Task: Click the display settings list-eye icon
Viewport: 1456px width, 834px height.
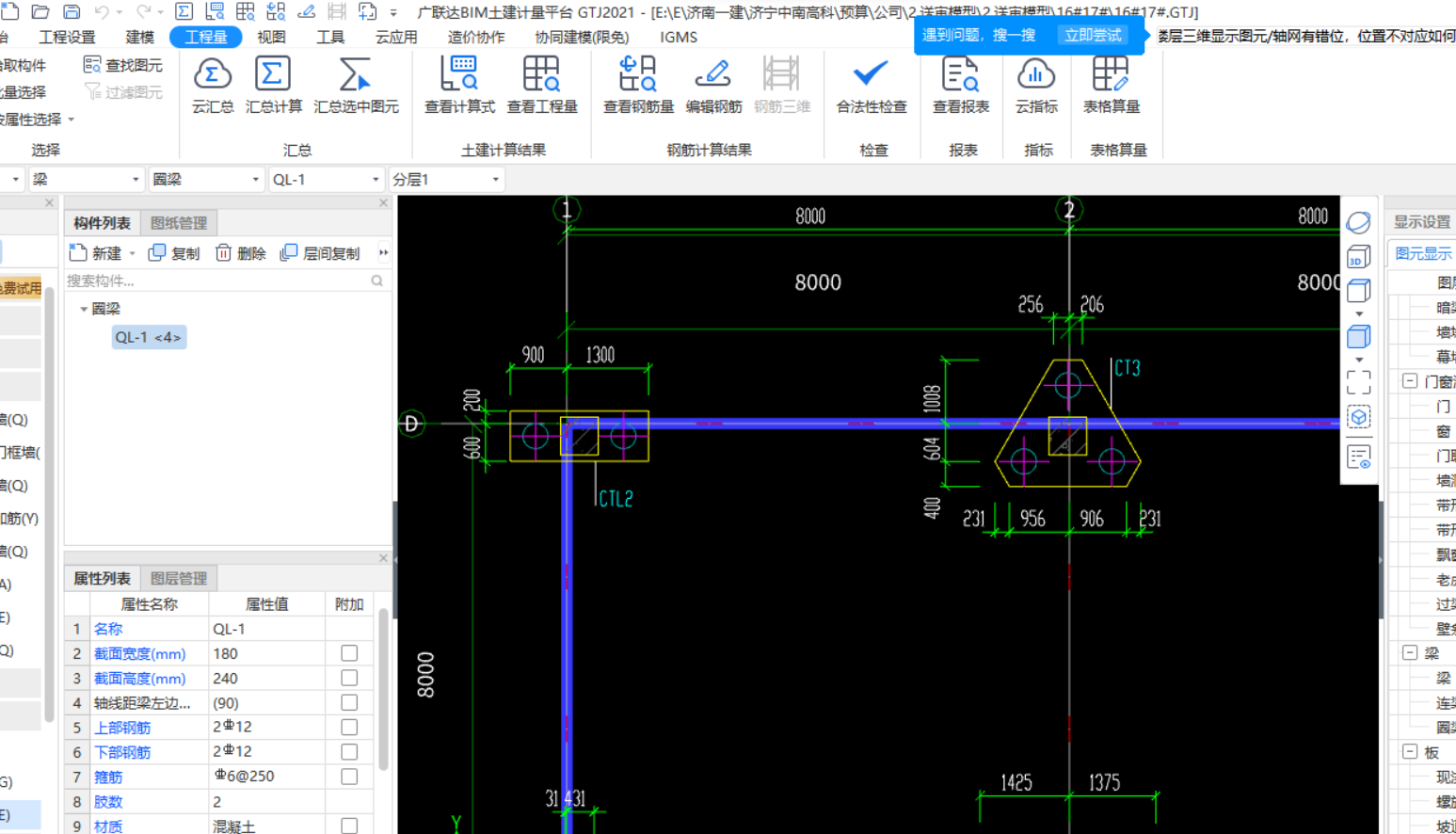Action: pos(1358,457)
